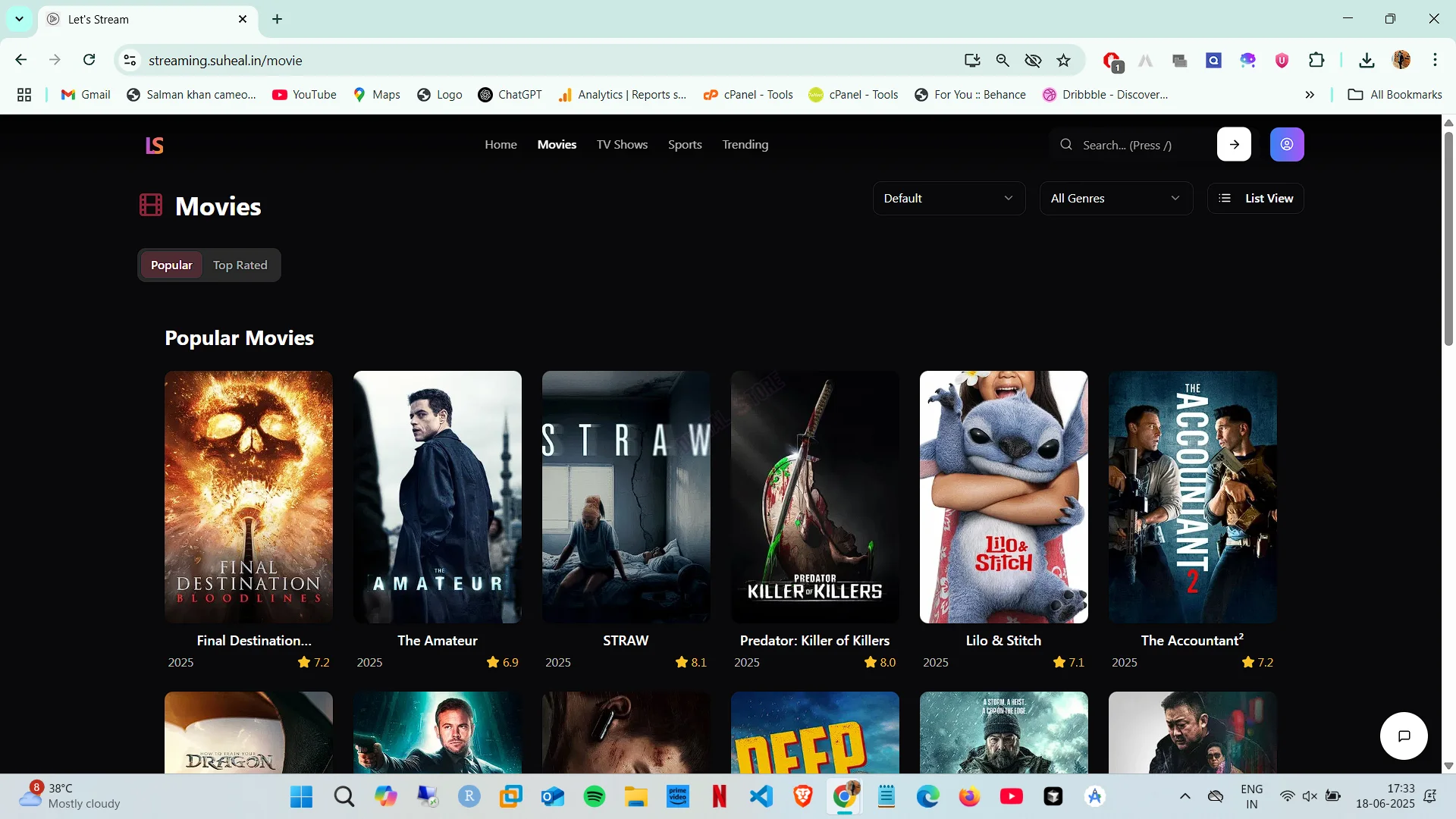Viewport: 1456px width, 819px height.
Task: Select Movies in the navigation
Action: click(557, 144)
